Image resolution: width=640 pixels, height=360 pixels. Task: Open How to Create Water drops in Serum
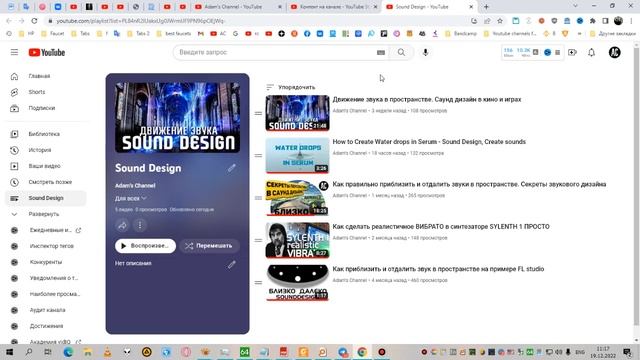pyautogui.click(x=429, y=142)
